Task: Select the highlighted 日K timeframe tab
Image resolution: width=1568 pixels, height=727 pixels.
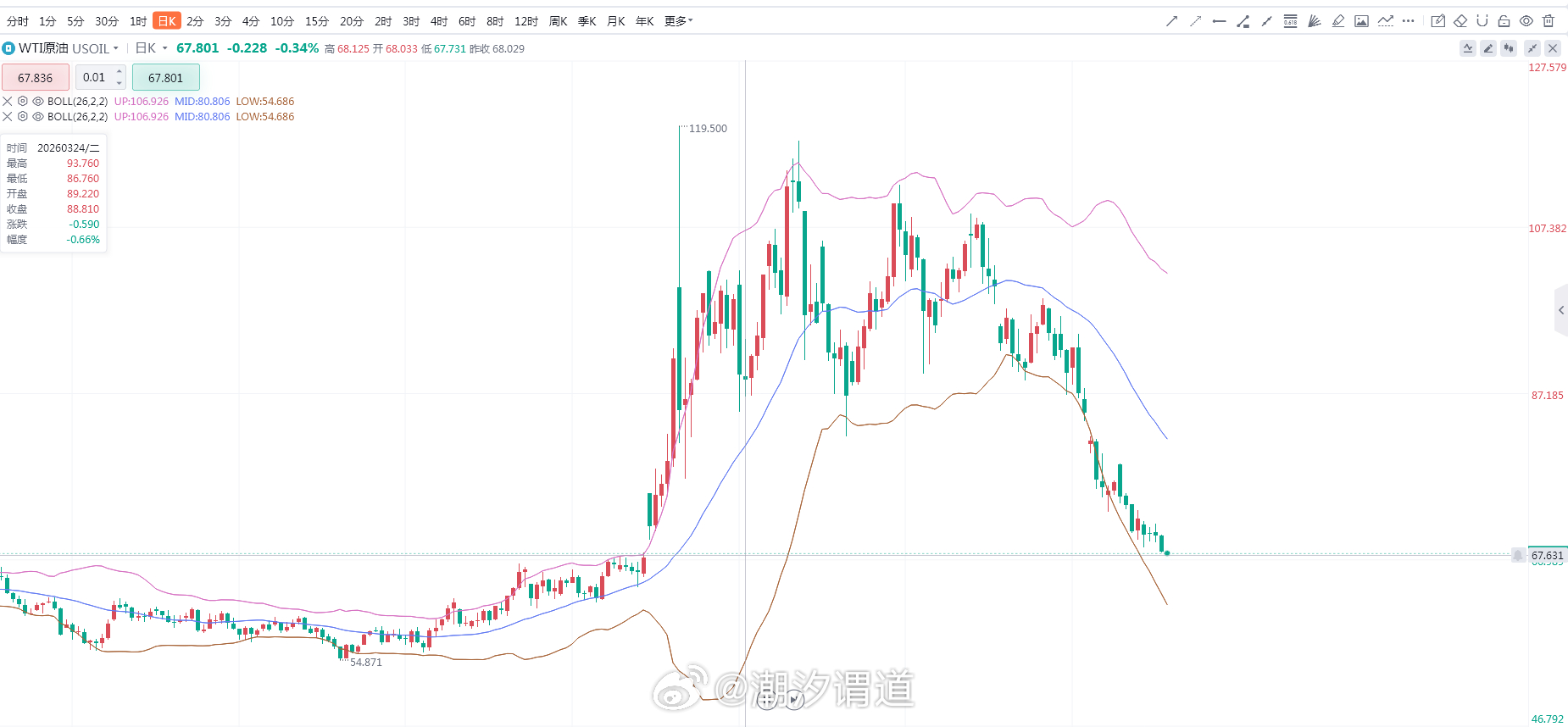Action: [x=167, y=21]
